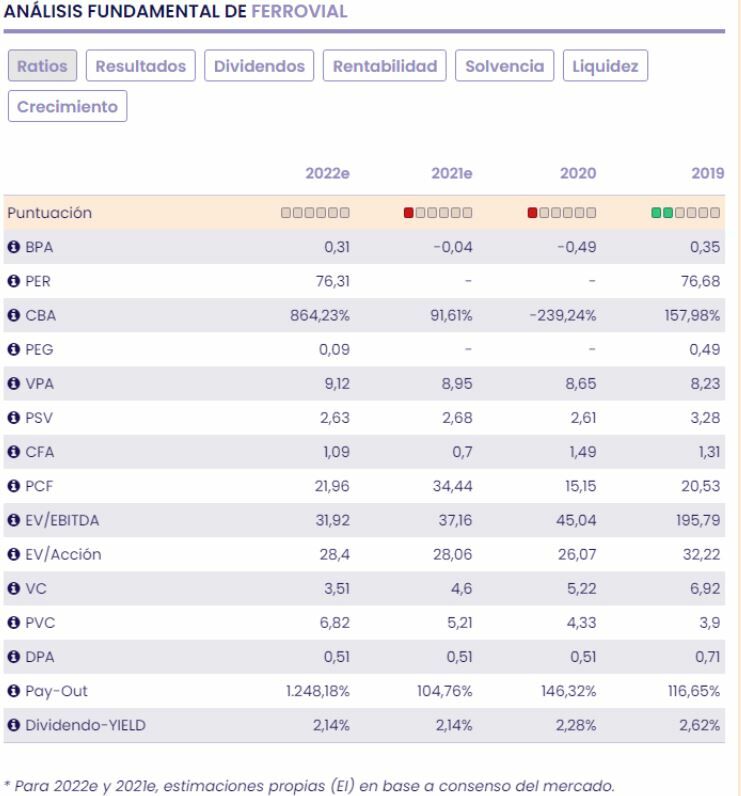Click the info icon next to PVC
This screenshot has height=796, width=741.
pos(13,624)
